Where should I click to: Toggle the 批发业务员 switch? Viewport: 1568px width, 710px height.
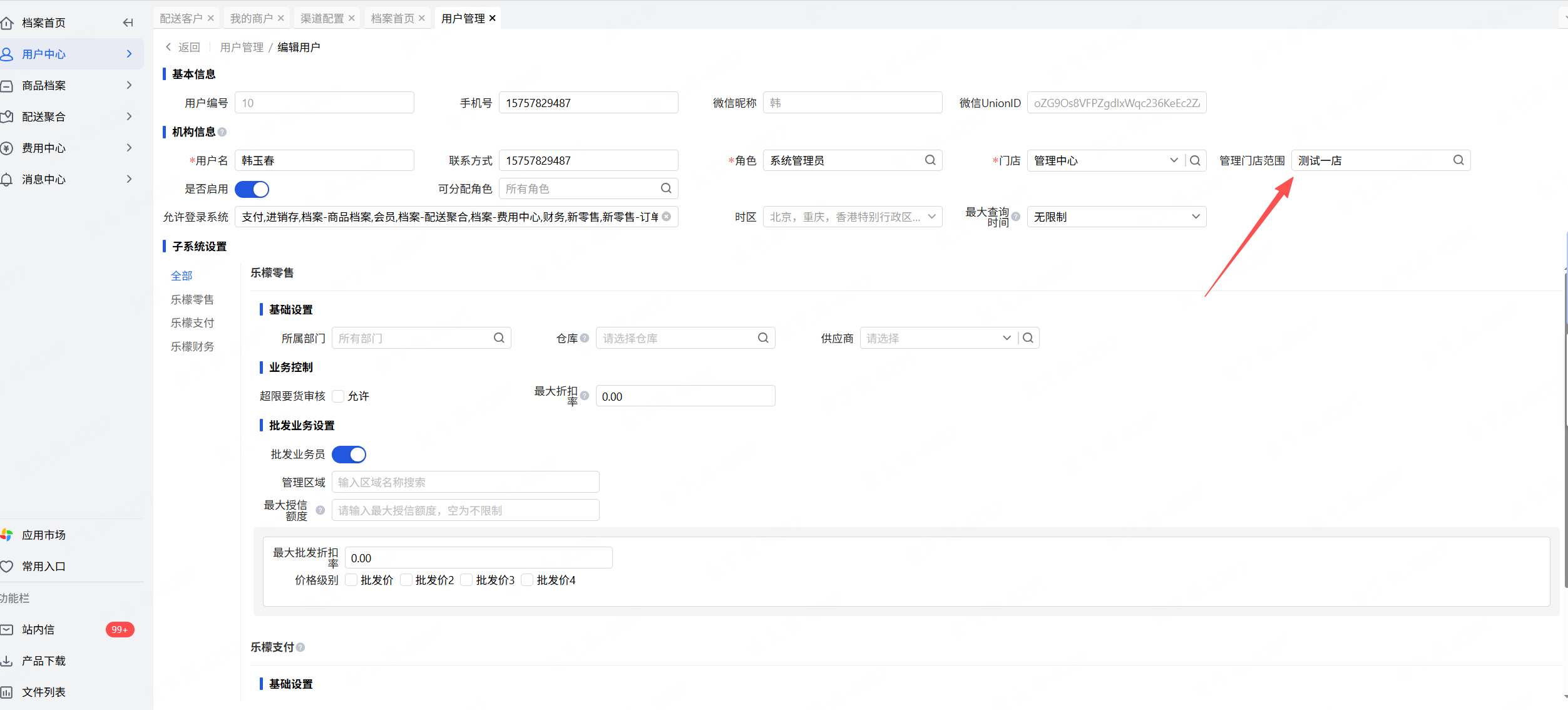coord(349,455)
